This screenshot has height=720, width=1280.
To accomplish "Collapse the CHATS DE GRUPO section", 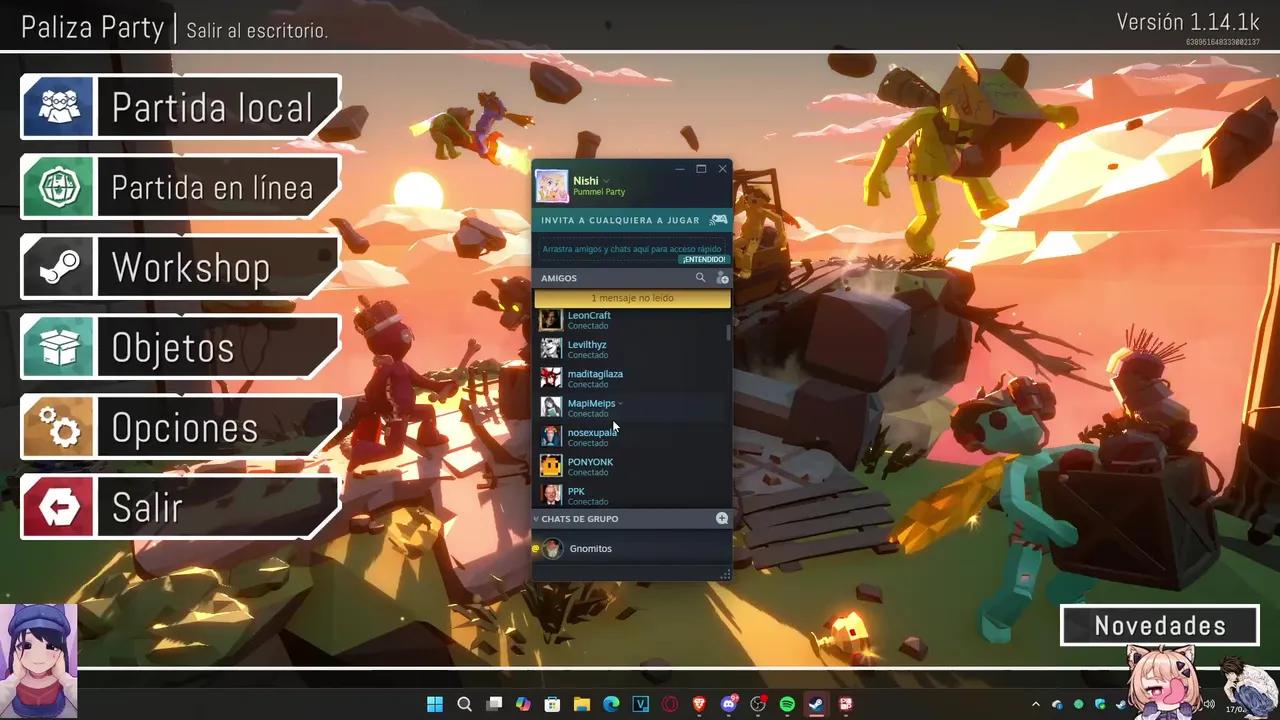I will (536, 519).
